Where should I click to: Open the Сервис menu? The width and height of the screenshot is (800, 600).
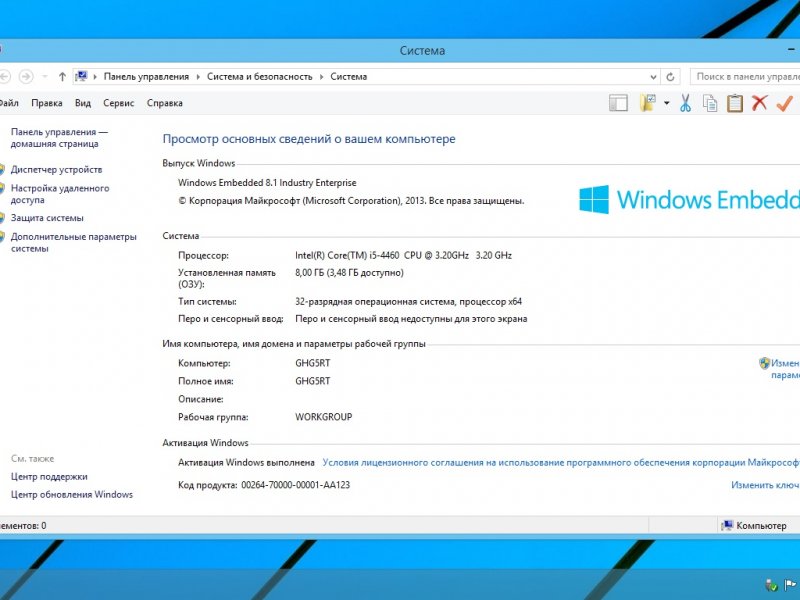tap(118, 103)
